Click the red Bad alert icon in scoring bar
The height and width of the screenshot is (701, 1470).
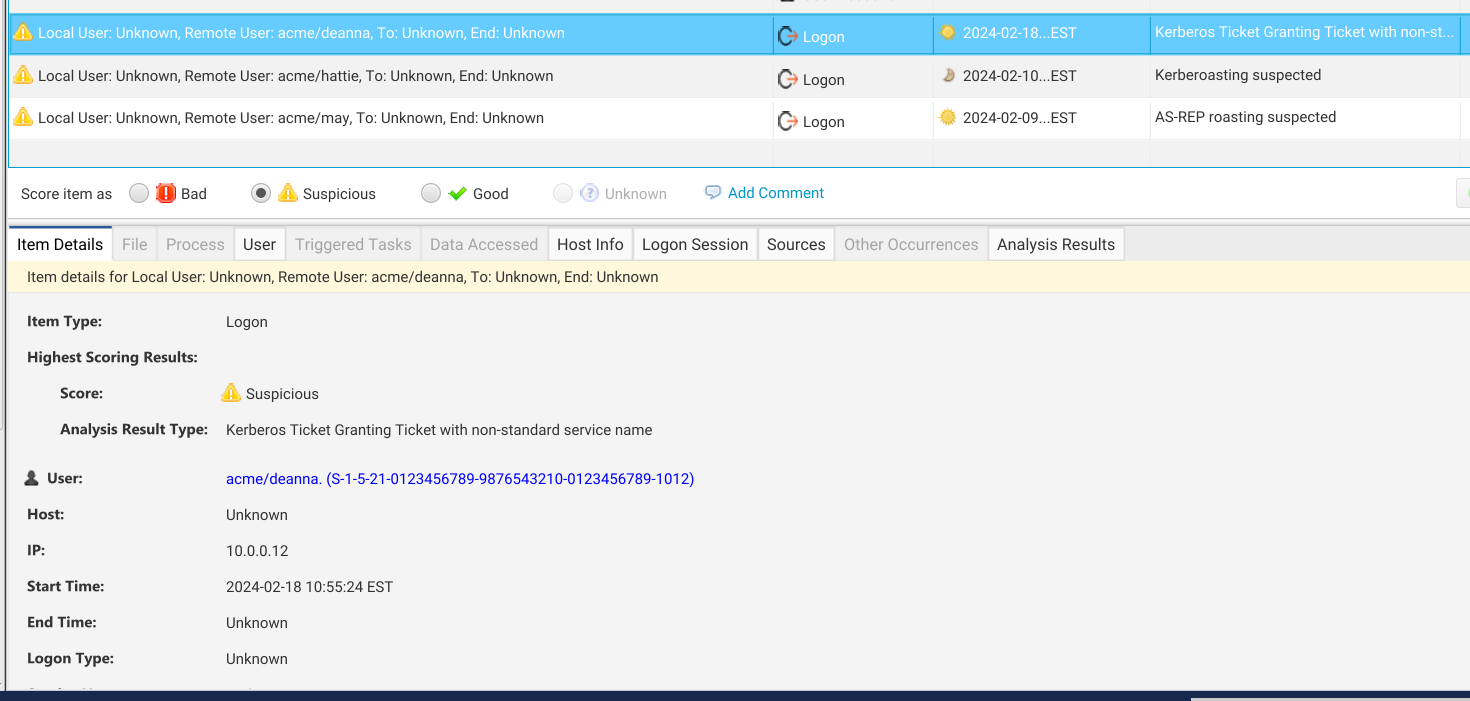tap(163, 193)
